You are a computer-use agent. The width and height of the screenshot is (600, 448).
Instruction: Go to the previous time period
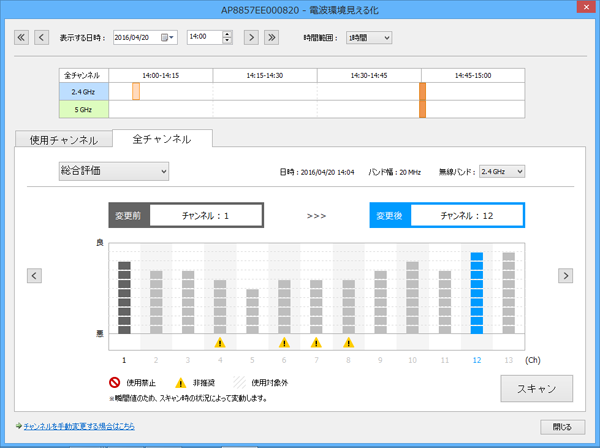(41, 37)
